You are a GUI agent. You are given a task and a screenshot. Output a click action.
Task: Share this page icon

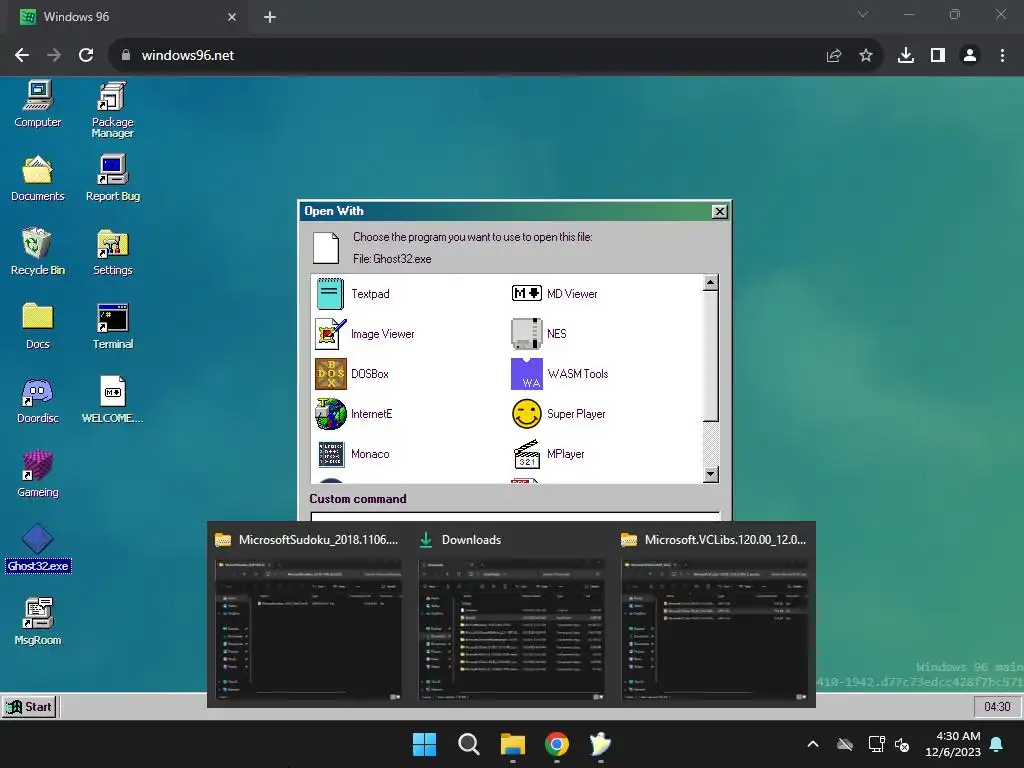coord(834,56)
